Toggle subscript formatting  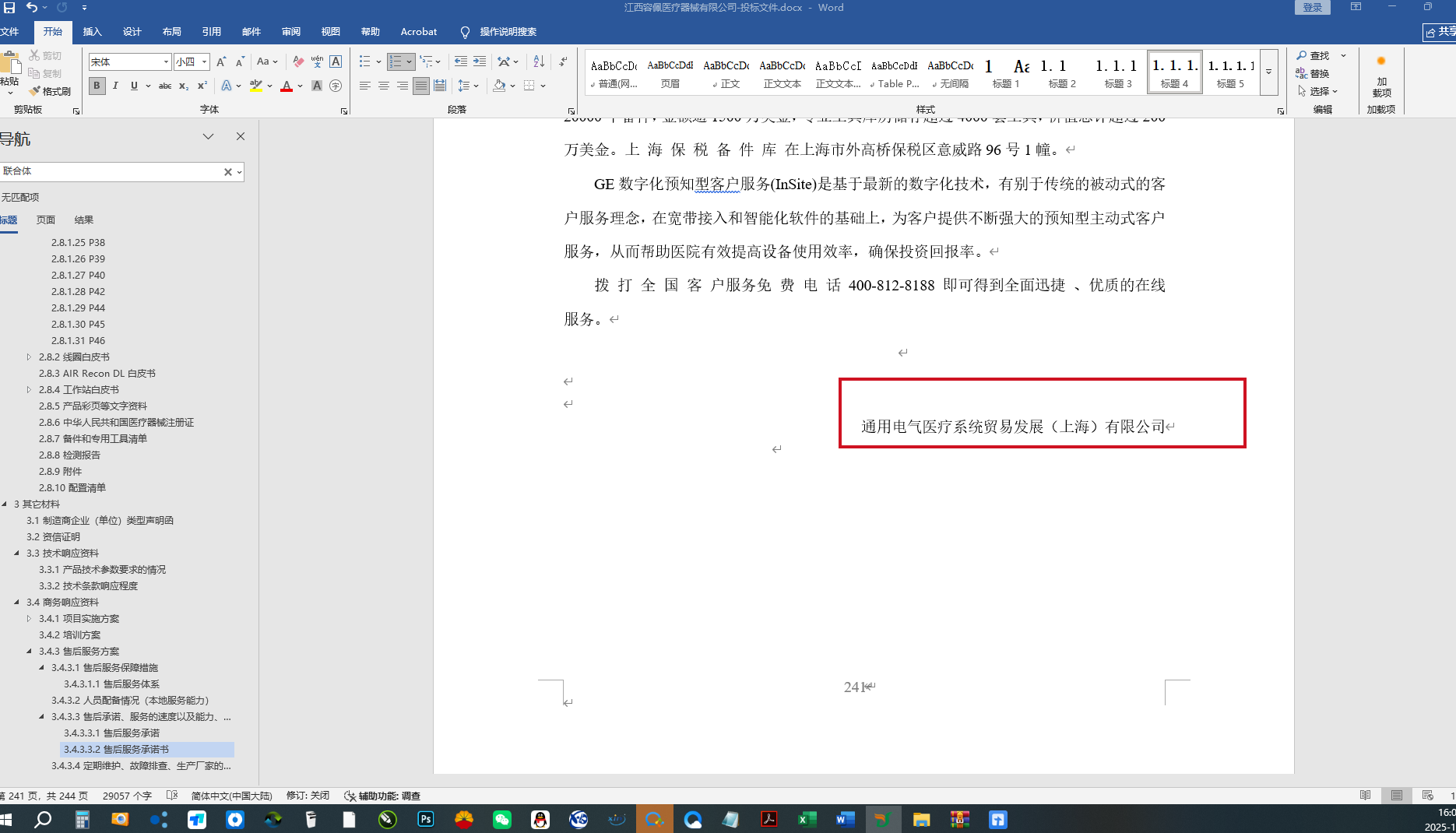point(184,86)
